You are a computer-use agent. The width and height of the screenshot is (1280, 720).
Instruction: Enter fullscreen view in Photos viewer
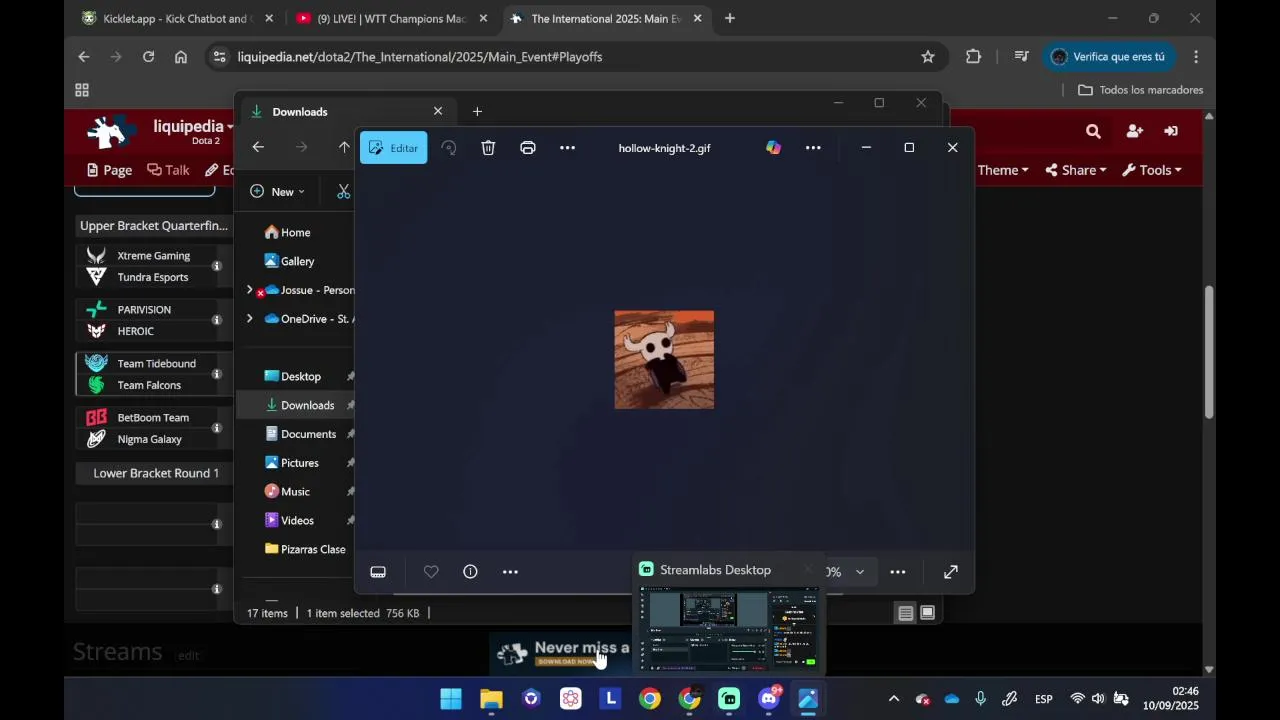[951, 572]
